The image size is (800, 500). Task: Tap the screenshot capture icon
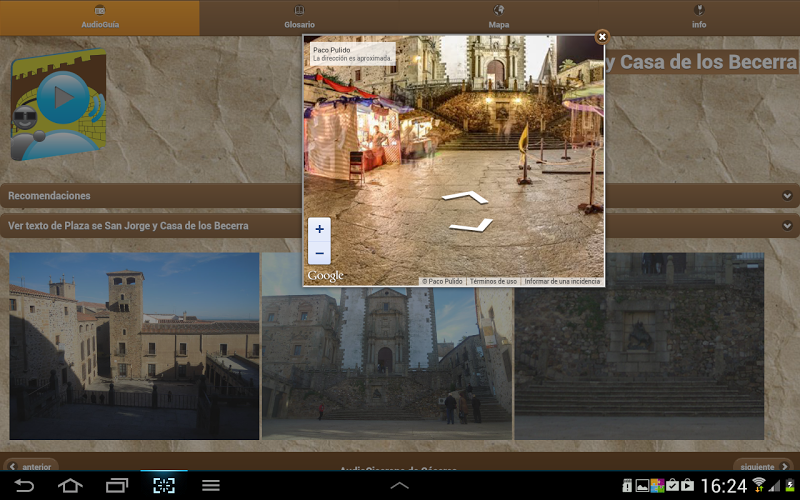[163, 486]
